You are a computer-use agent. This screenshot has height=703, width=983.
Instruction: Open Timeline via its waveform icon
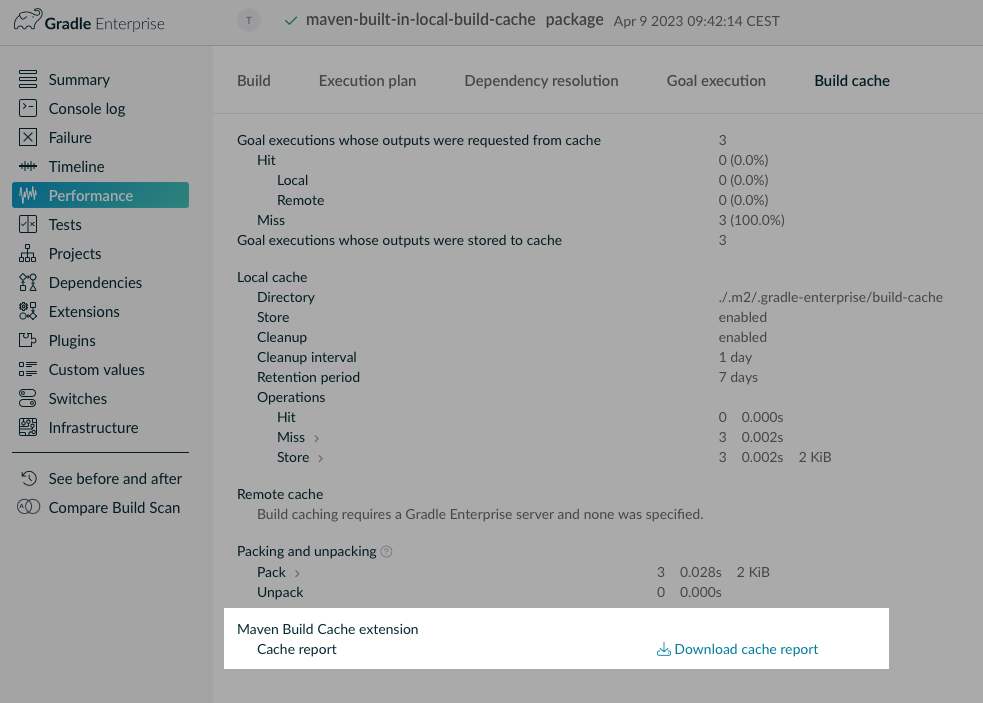coord(28,166)
